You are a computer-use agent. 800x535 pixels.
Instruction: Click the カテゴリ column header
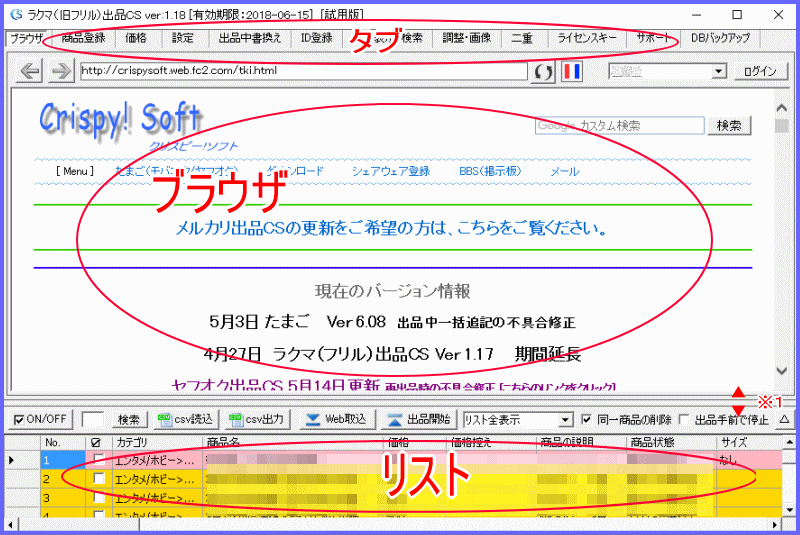click(157, 442)
